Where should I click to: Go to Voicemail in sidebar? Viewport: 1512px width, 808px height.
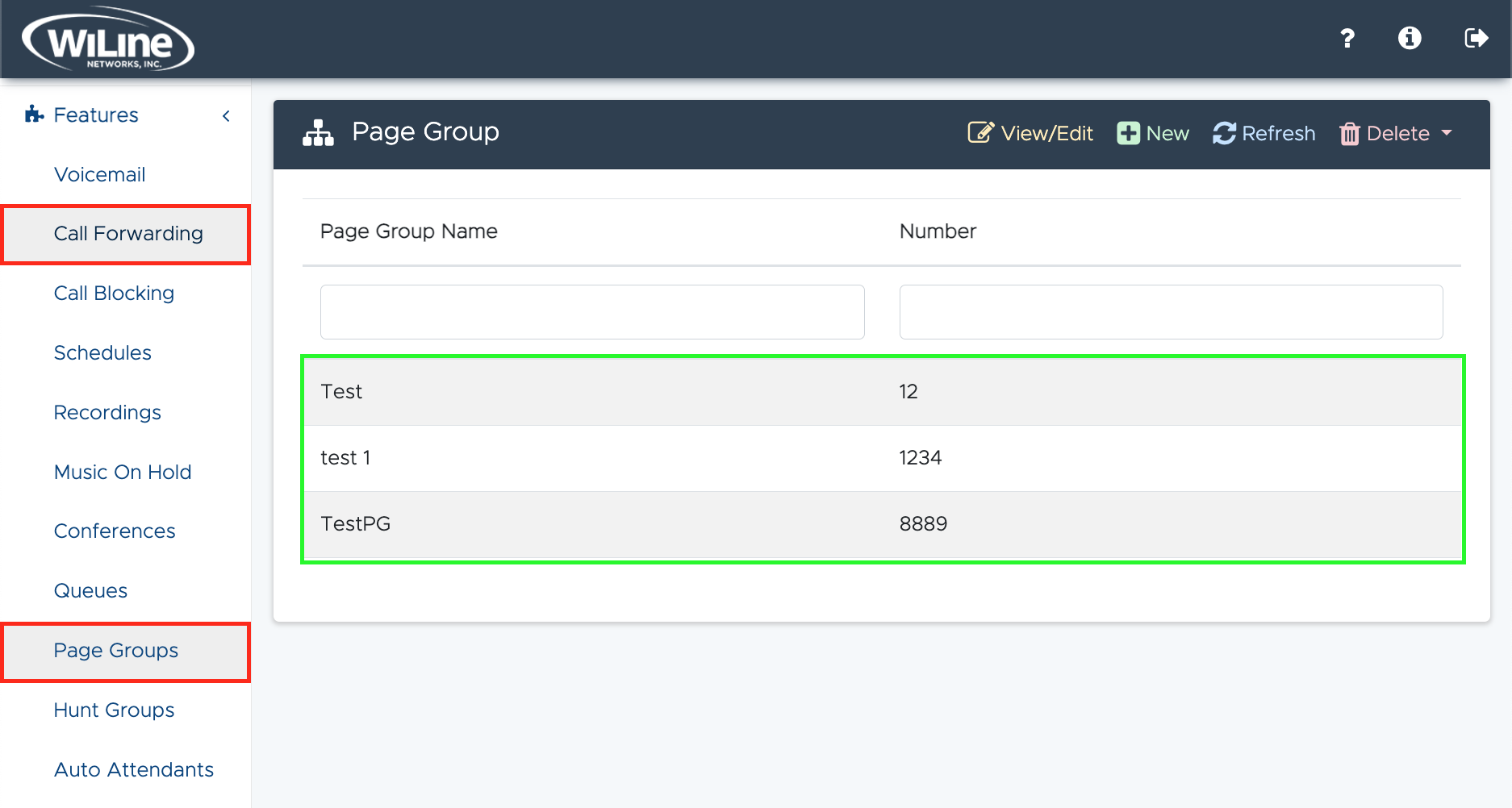coord(100,174)
